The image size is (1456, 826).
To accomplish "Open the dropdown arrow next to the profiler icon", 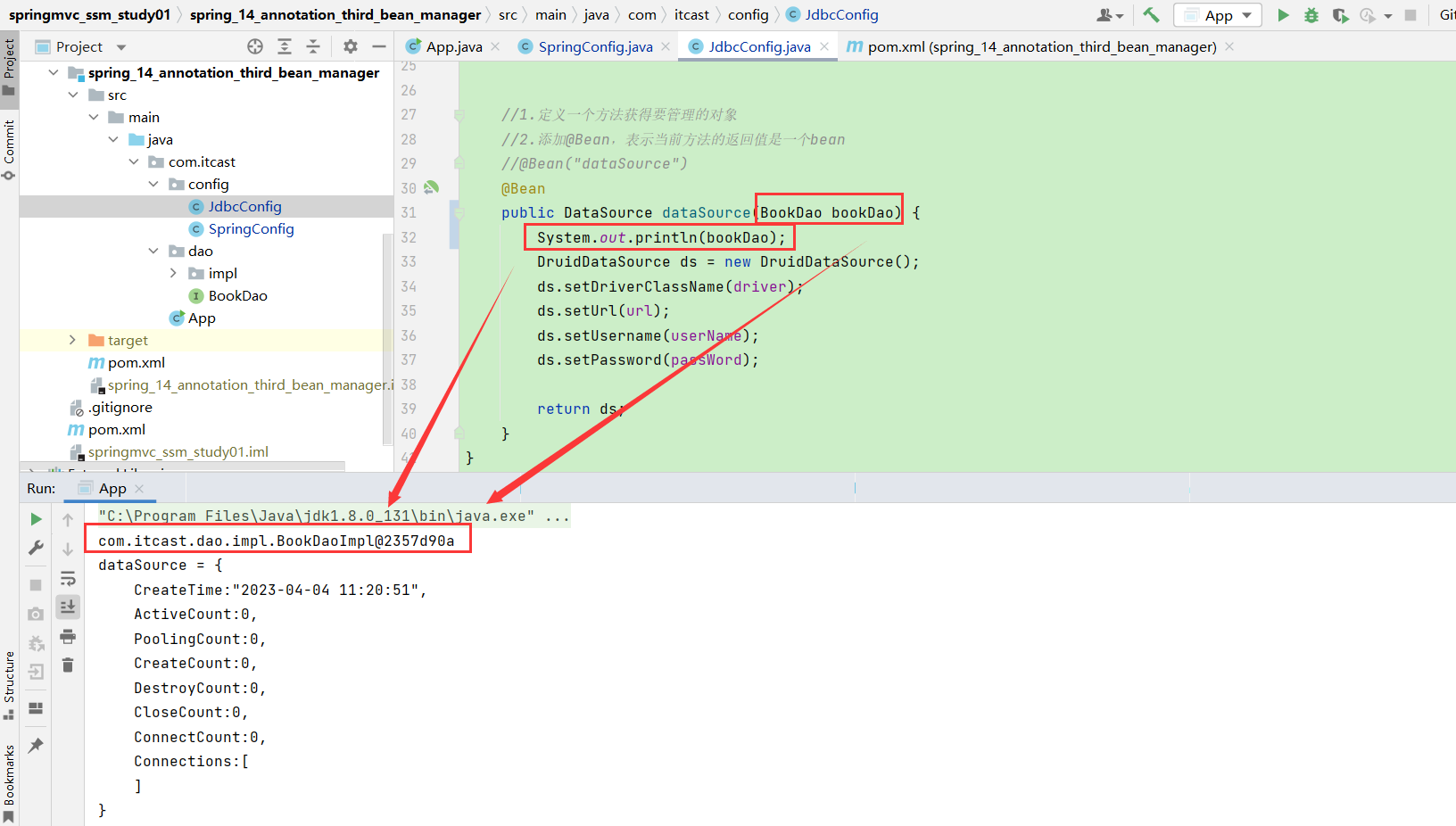I will [1388, 16].
